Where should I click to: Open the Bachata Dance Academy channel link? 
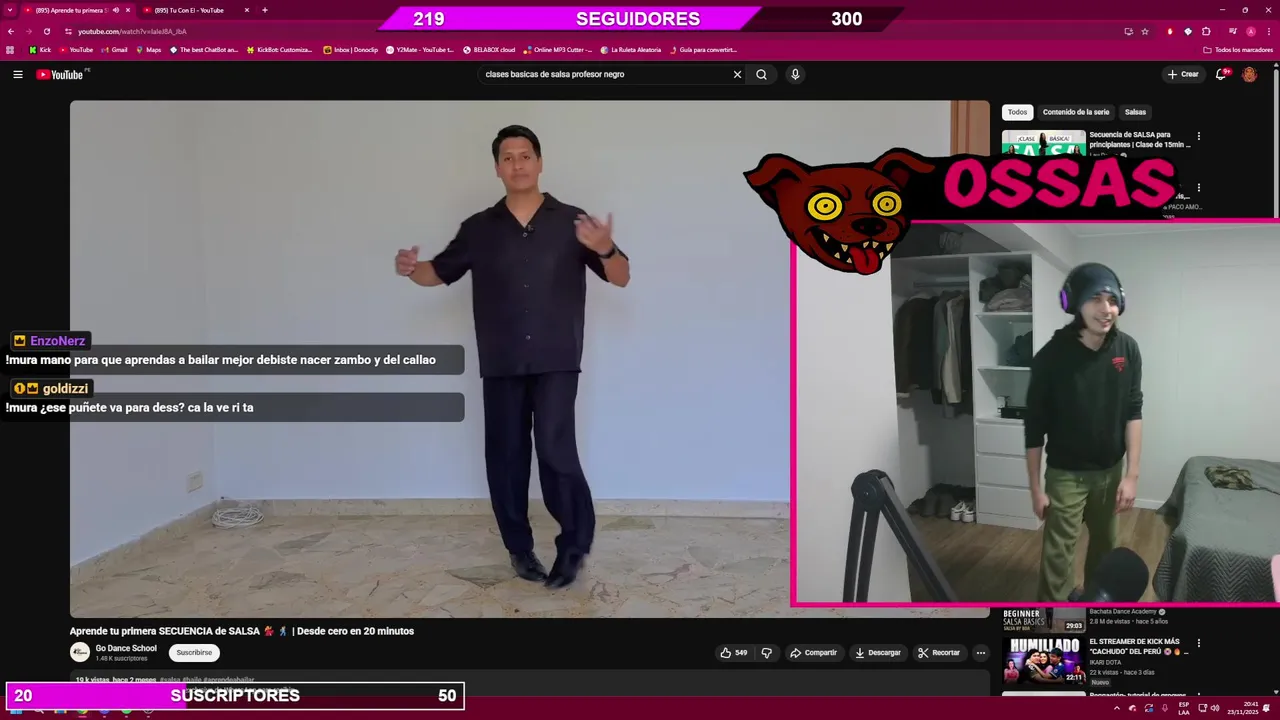1123,611
